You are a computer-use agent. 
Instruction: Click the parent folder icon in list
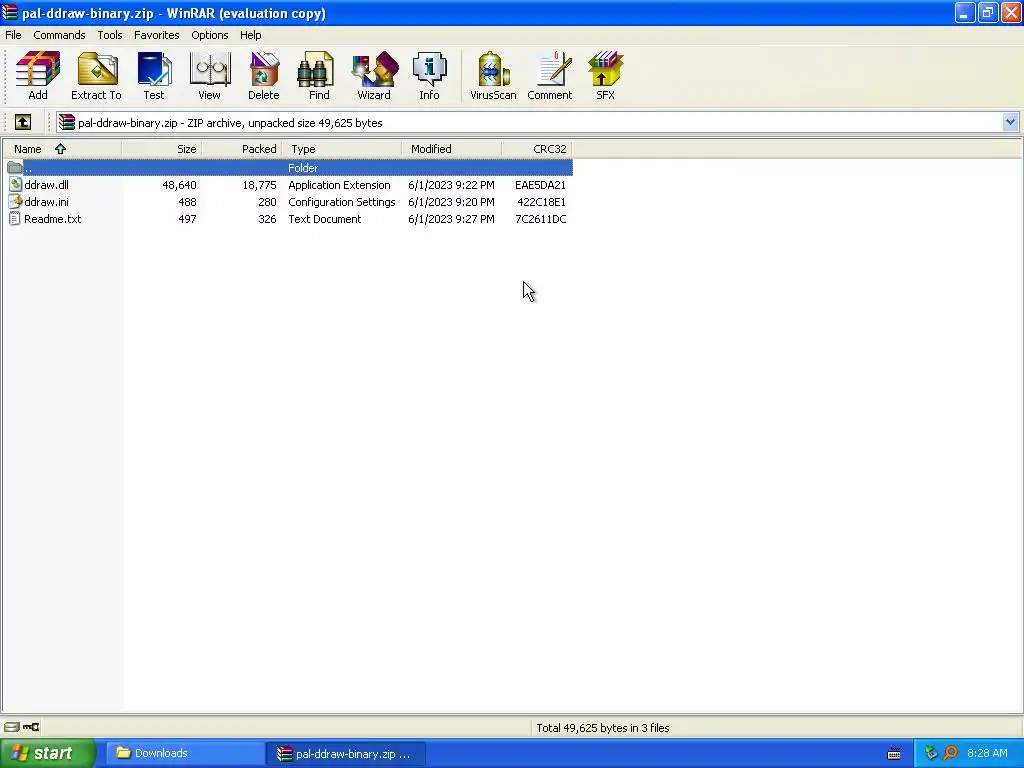tap(15, 168)
